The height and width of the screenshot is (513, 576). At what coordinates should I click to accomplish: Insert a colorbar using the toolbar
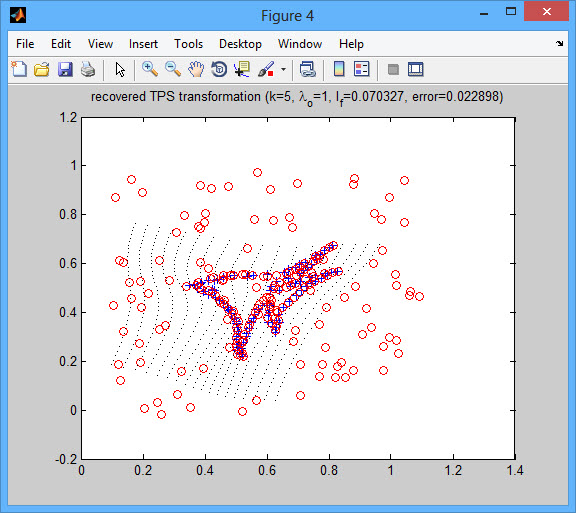click(339, 69)
